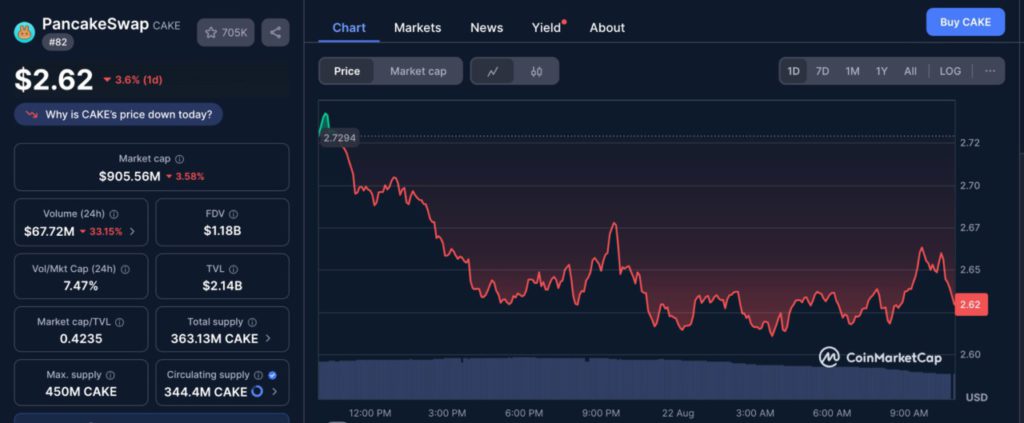Select the candlestick chart icon

[536, 71]
